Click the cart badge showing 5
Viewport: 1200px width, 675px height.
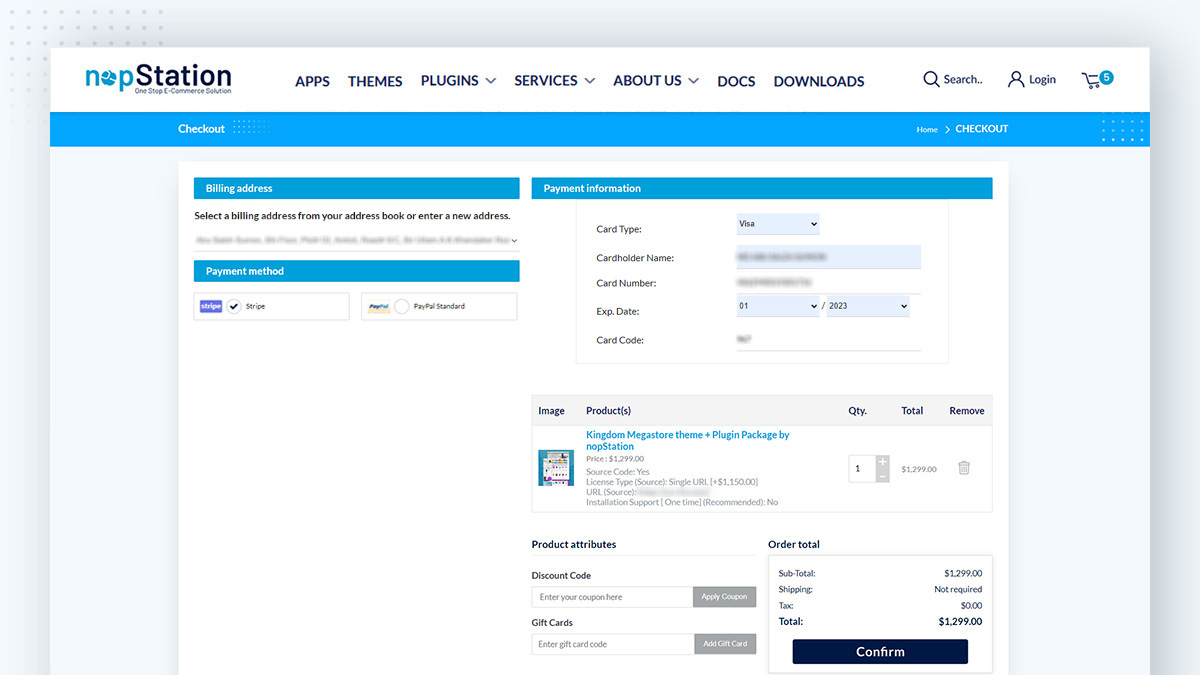1106,77
